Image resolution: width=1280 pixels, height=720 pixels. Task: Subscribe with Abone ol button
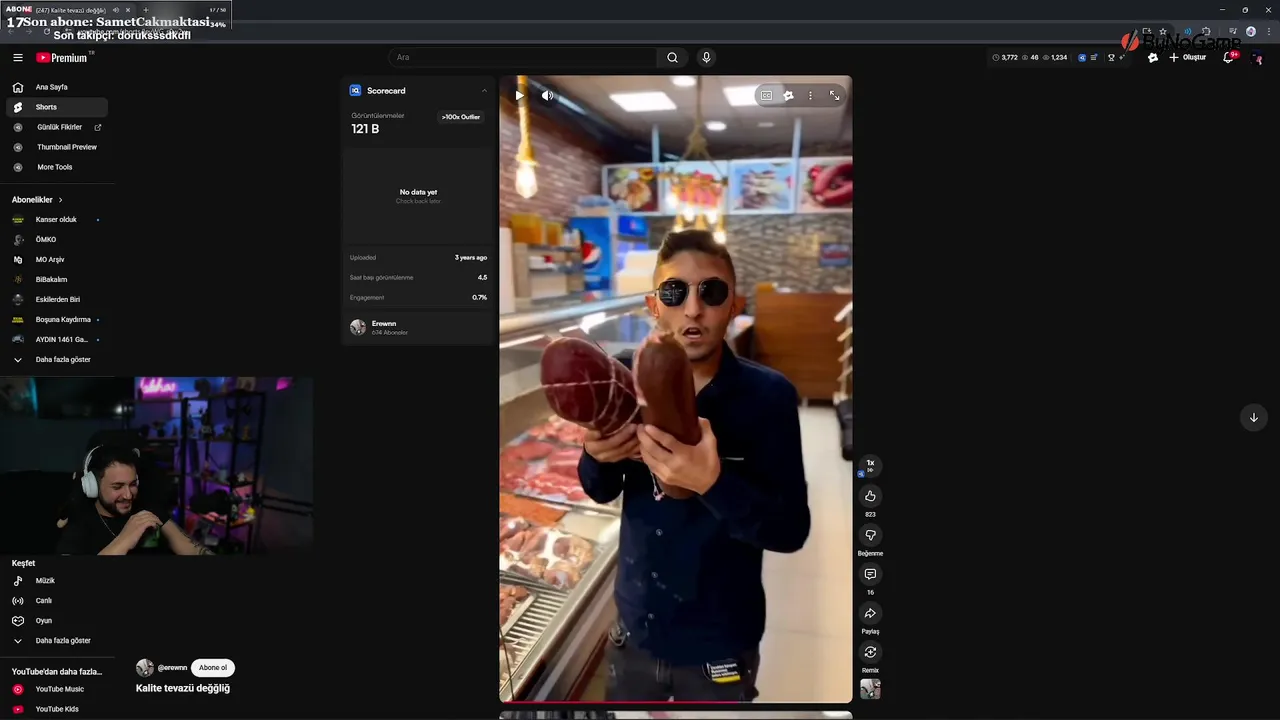[x=212, y=668]
